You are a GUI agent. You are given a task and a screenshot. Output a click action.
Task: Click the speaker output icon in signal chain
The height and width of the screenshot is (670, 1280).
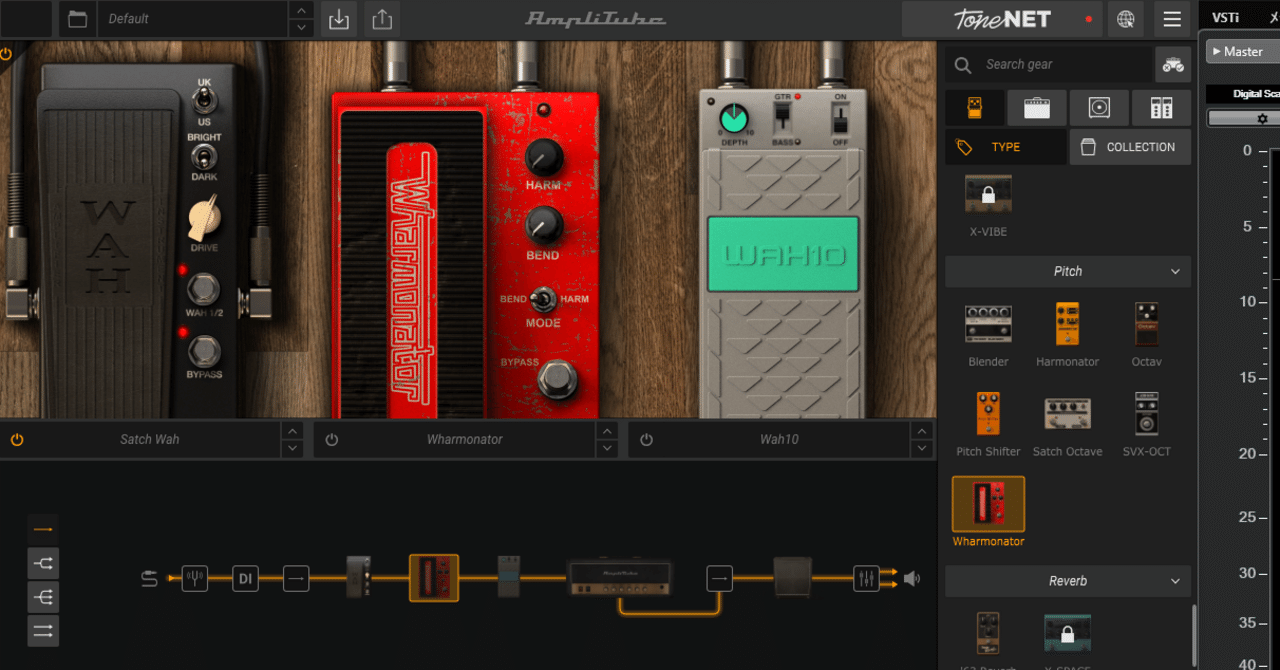point(911,578)
